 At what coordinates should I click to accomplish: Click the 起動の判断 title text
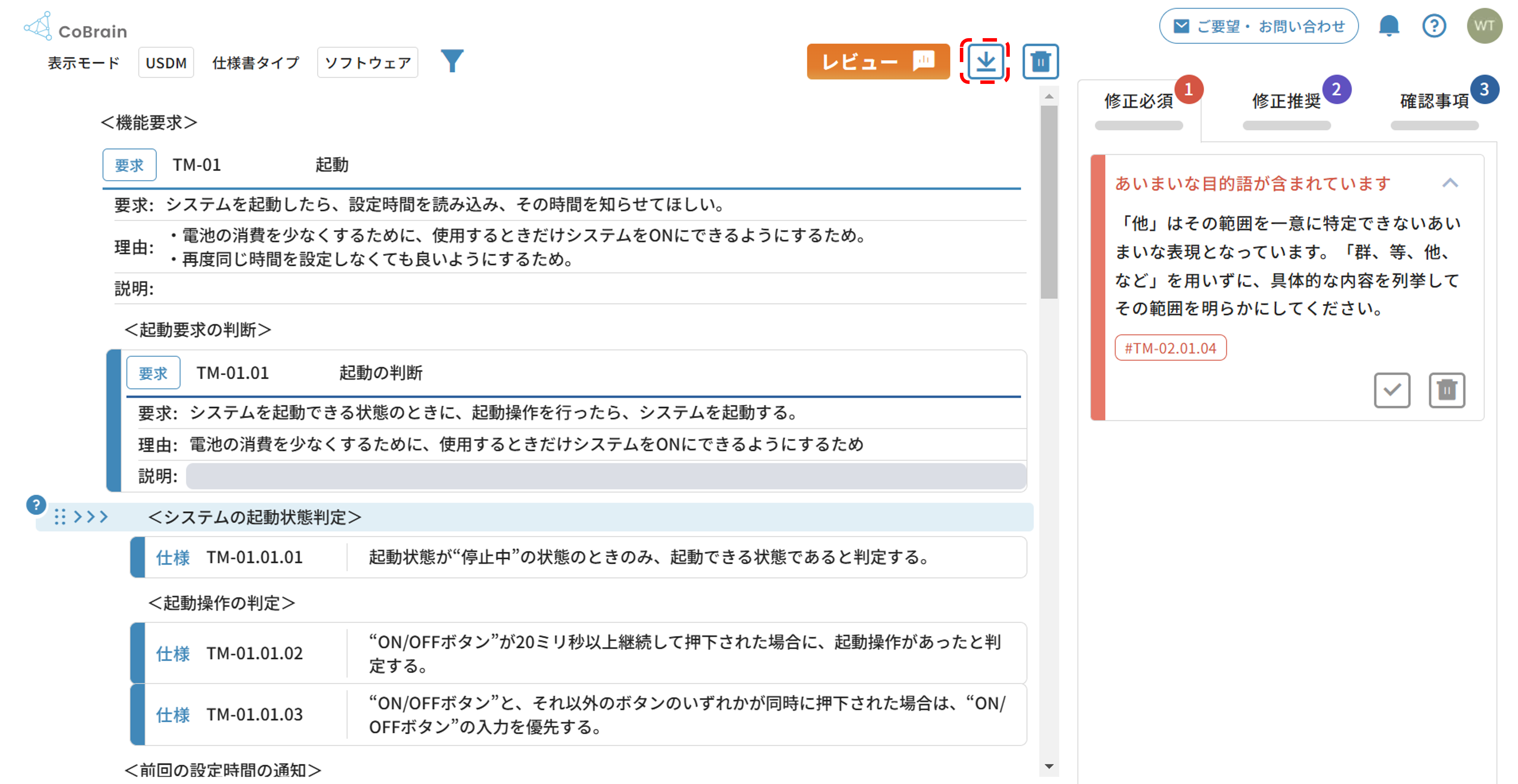pos(381,373)
